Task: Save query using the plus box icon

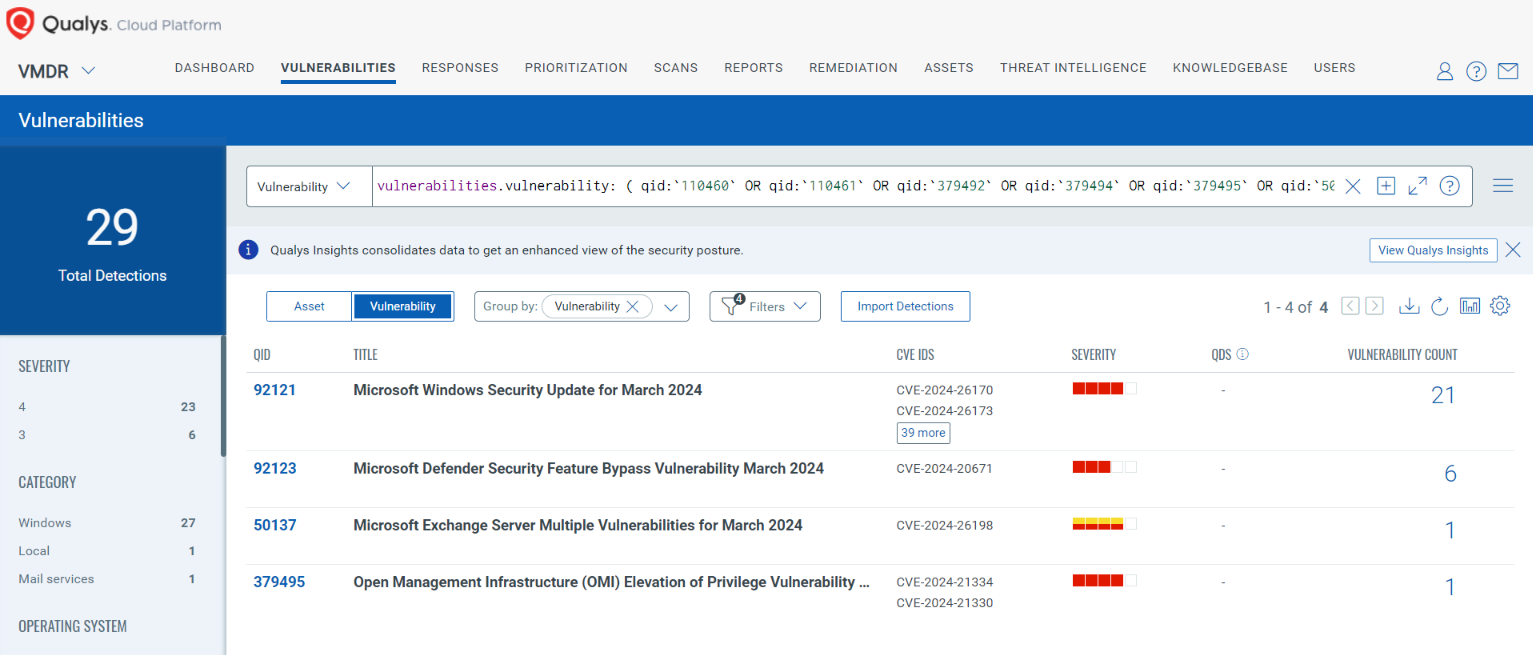Action: 1385,186
